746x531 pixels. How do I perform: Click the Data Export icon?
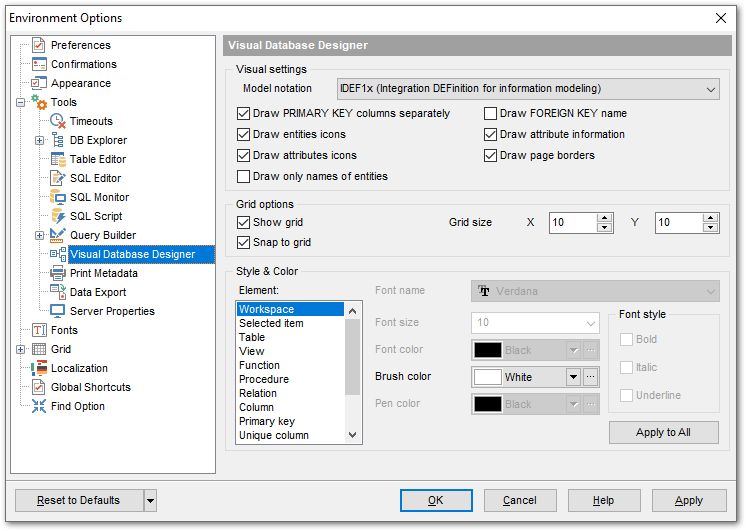tap(58, 292)
